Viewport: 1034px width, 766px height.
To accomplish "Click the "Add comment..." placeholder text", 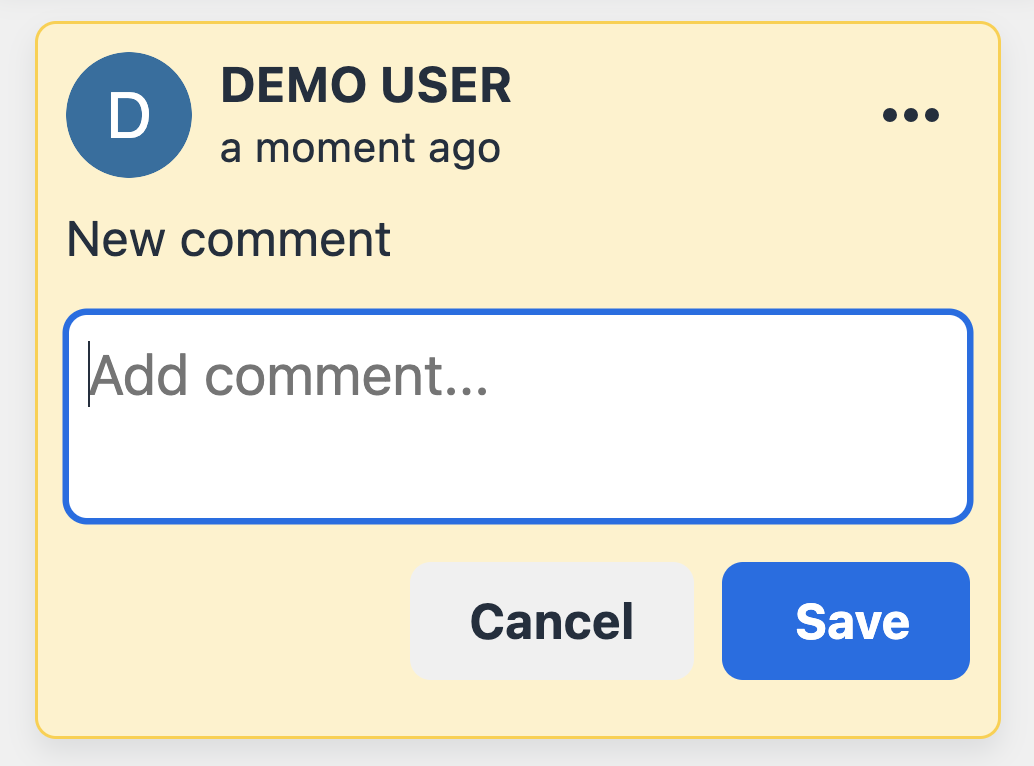I will (x=290, y=376).
